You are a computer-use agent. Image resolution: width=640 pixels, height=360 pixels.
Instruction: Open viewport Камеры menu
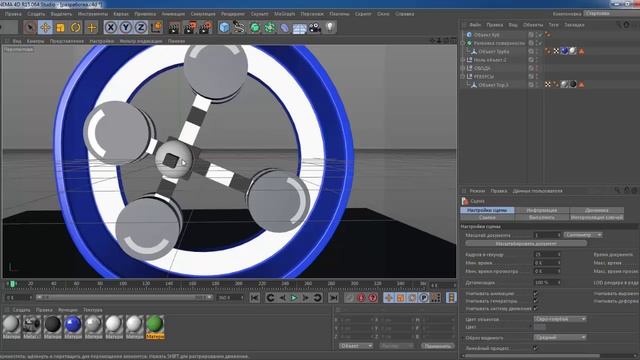[35, 41]
